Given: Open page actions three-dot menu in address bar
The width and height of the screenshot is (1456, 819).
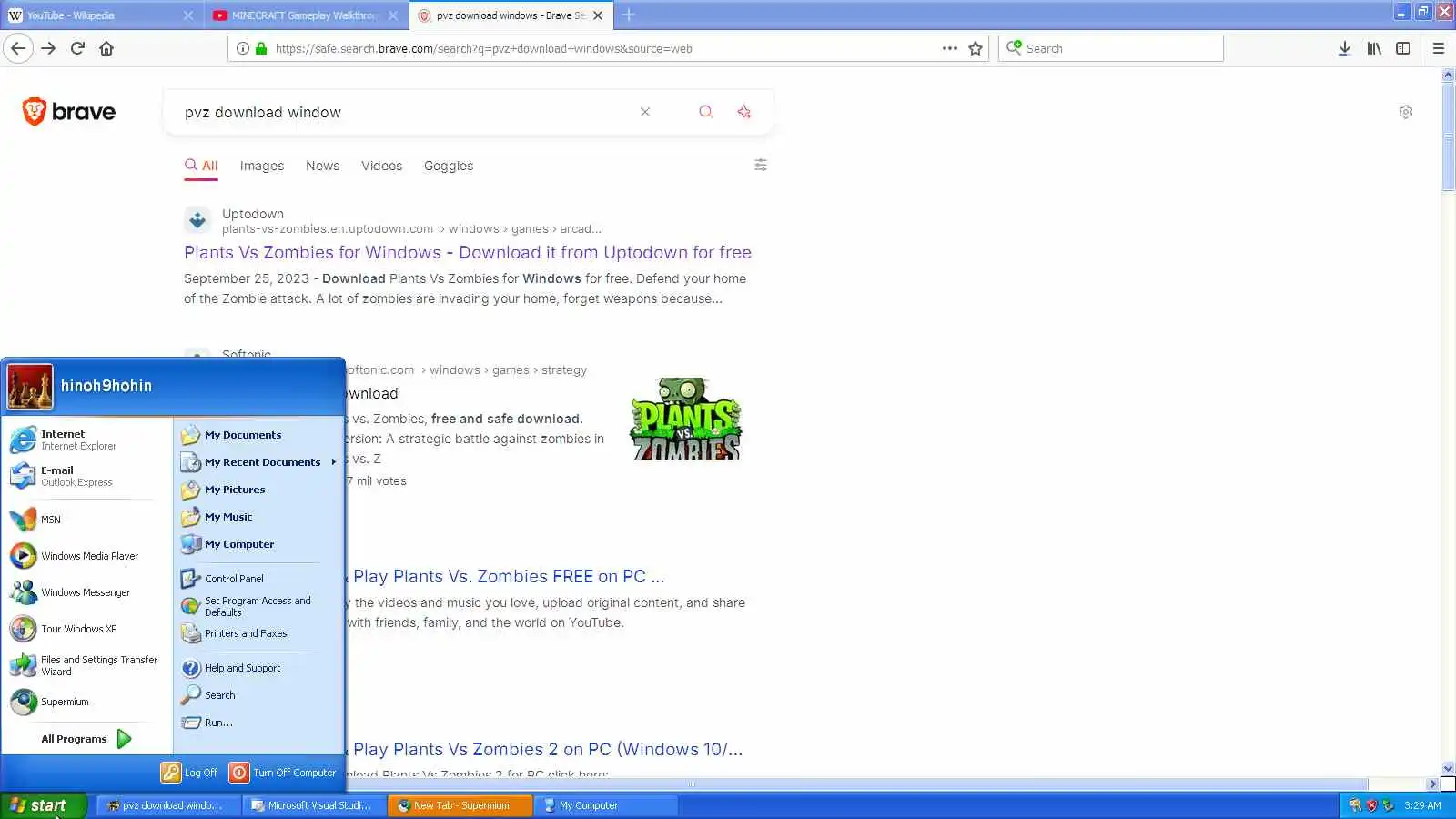Looking at the screenshot, I should click(x=950, y=48).
